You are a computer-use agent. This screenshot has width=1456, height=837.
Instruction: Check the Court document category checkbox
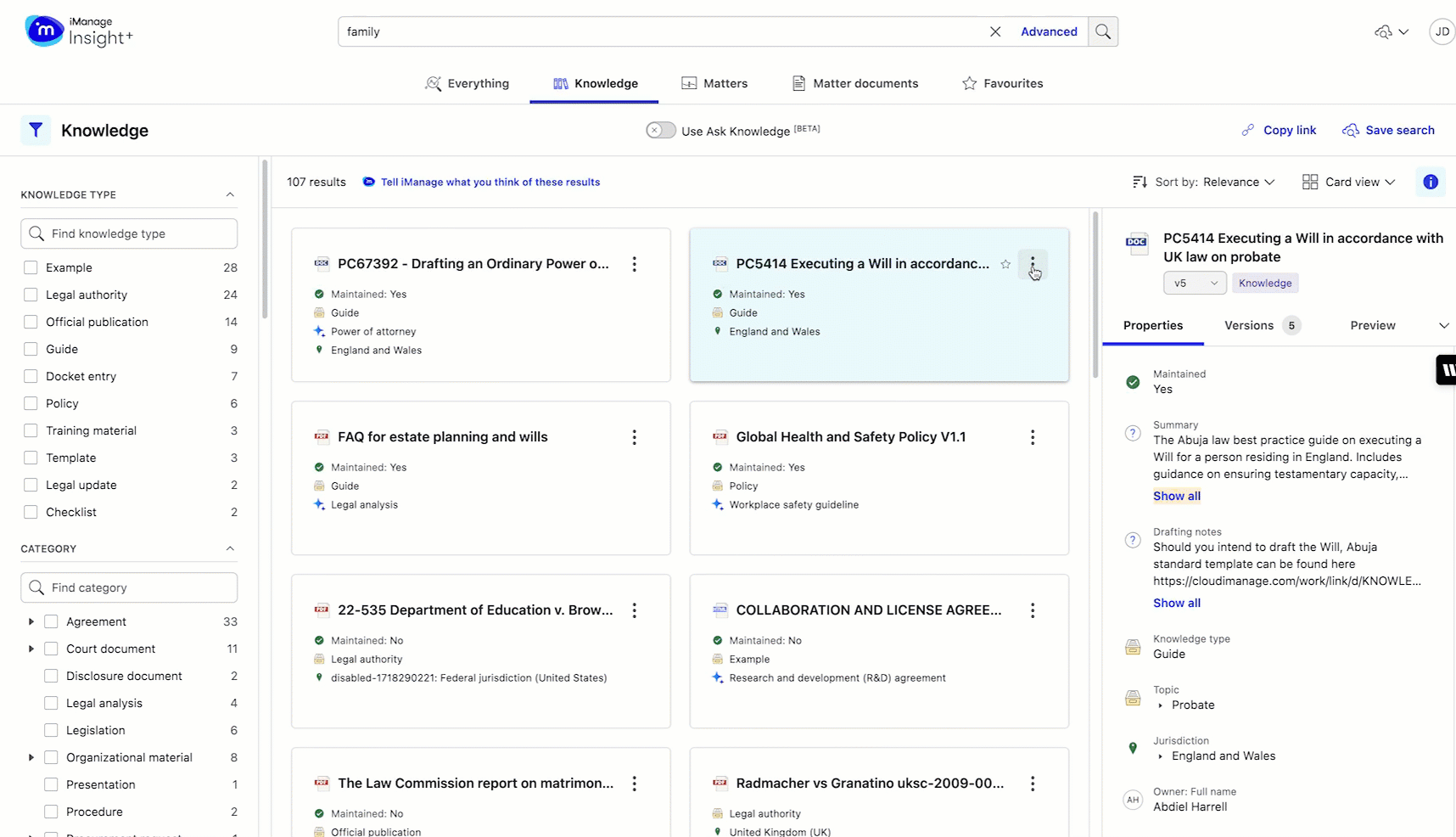coord(51,648)
